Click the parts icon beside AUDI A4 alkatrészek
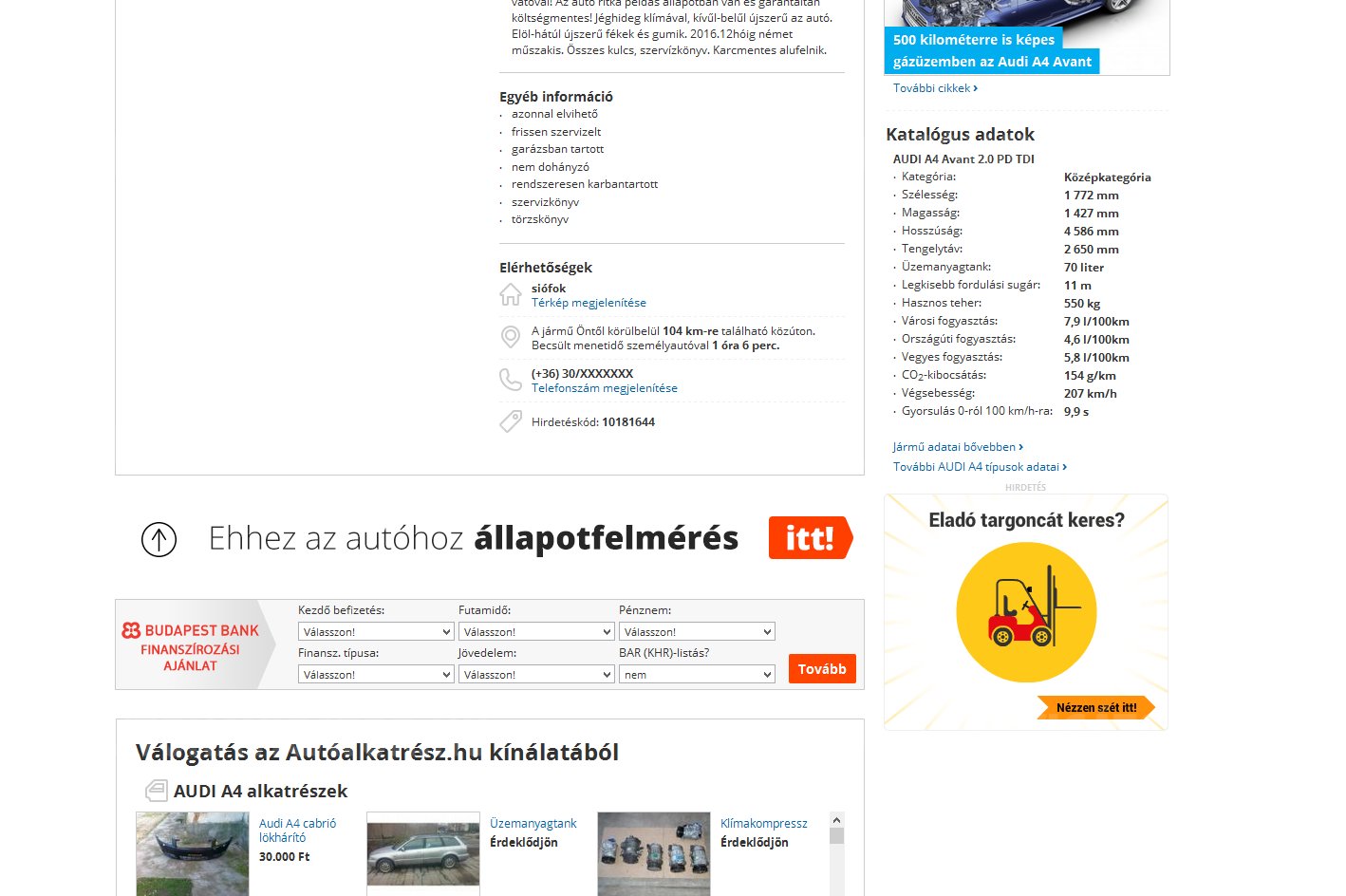 click(156, 791)
